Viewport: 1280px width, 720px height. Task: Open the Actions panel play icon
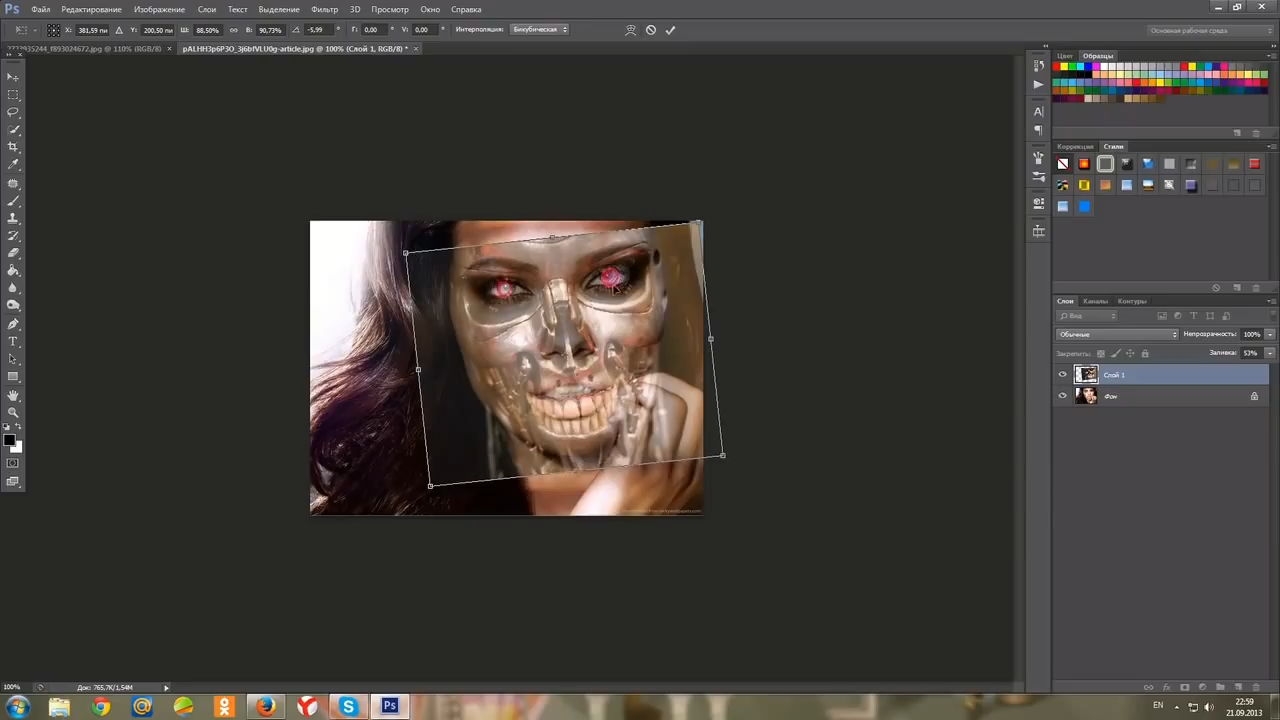click(x=1038, y=84)
